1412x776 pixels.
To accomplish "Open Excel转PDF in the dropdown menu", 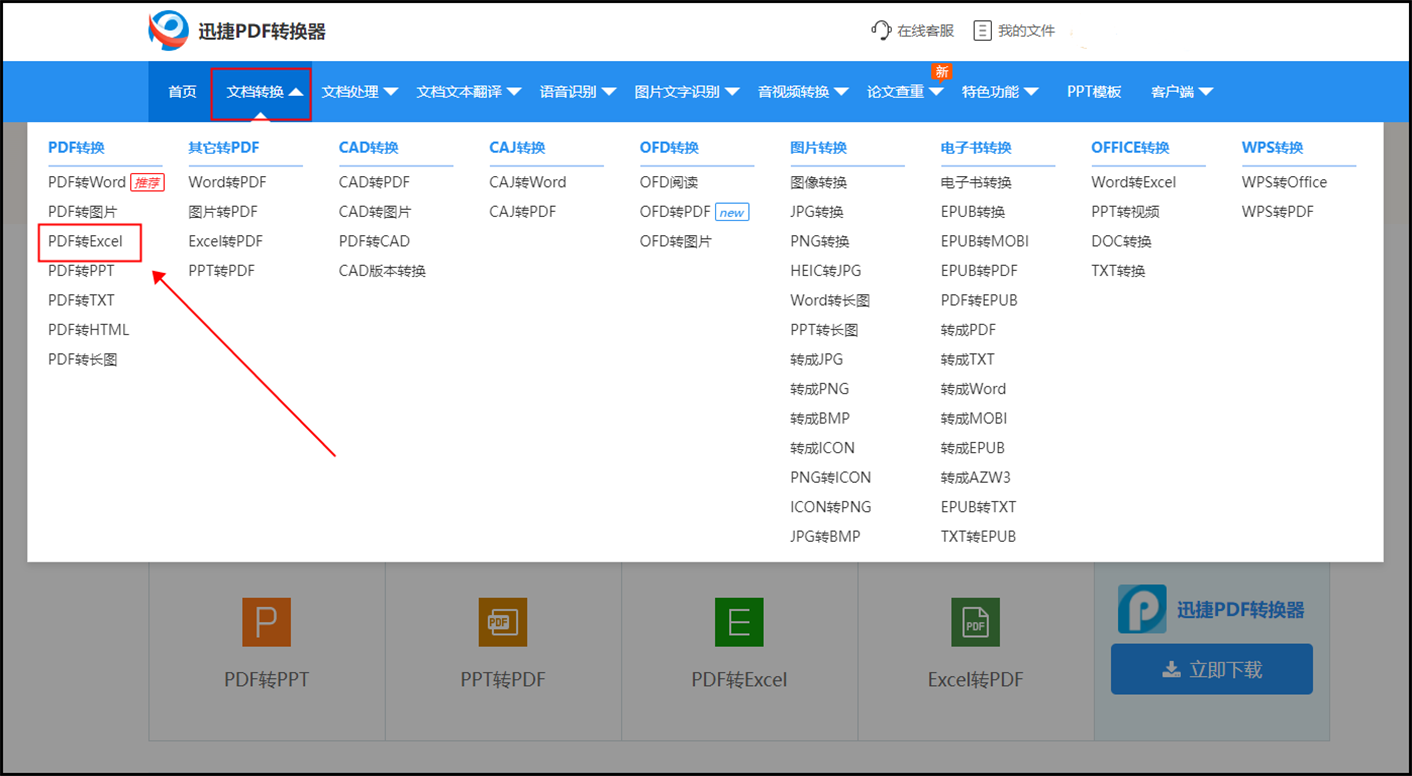I will pyautogui.click(x=226, y=241).
